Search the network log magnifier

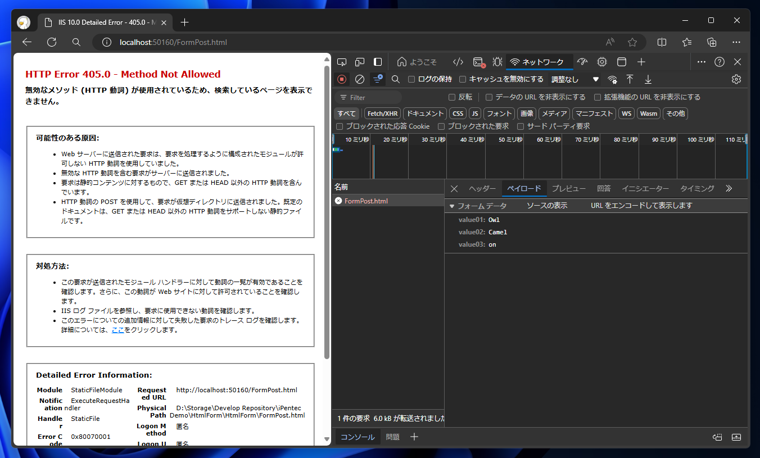pyautogui.click(x=396, y=79)
